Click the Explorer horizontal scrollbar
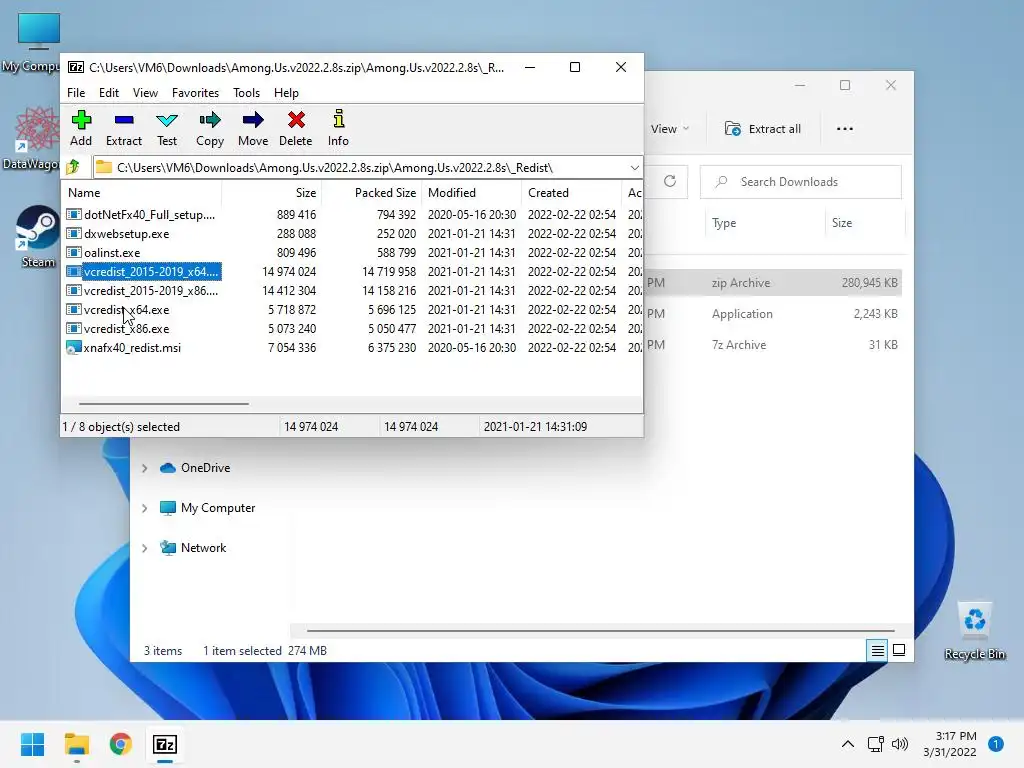Image resolution: width=1024 pixels, height=768 pixels. (x=600, y=631)
